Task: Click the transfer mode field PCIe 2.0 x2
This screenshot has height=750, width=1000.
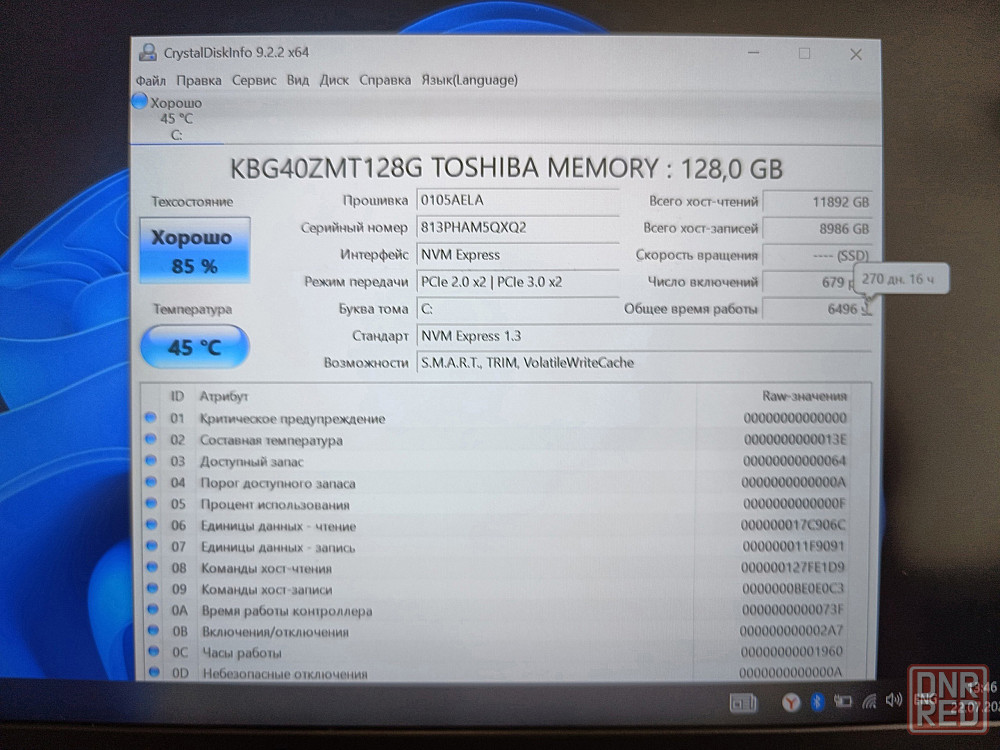Action: [517, 282]
